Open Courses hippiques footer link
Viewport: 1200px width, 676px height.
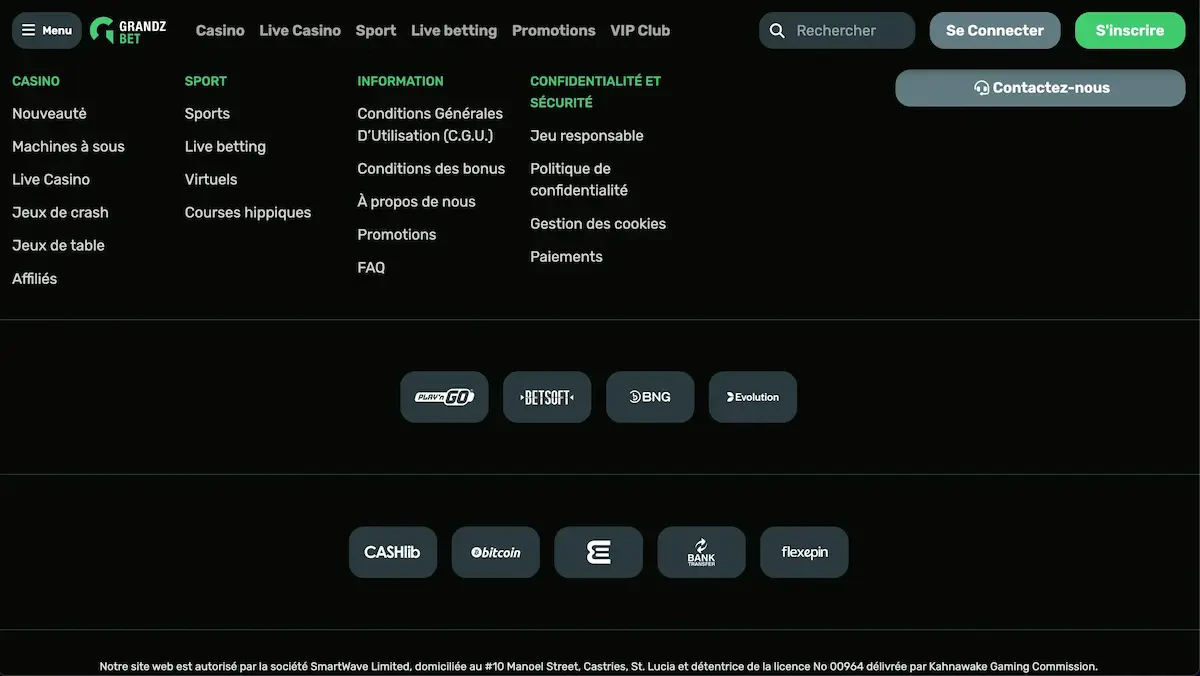pos(248,213)
